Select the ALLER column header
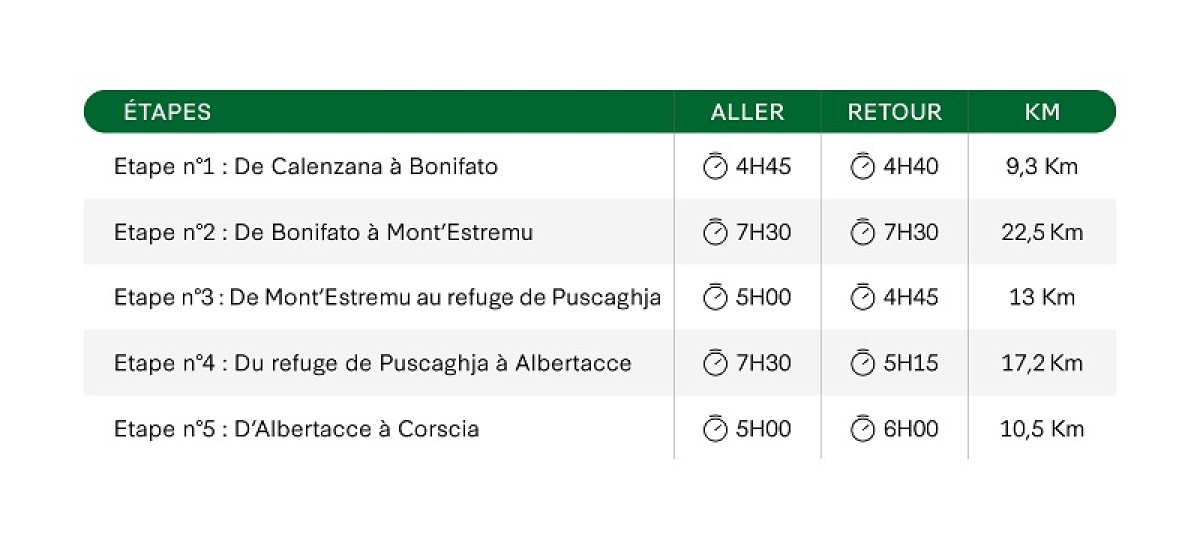The image size is (1200, 549). [x=747, y=112]
